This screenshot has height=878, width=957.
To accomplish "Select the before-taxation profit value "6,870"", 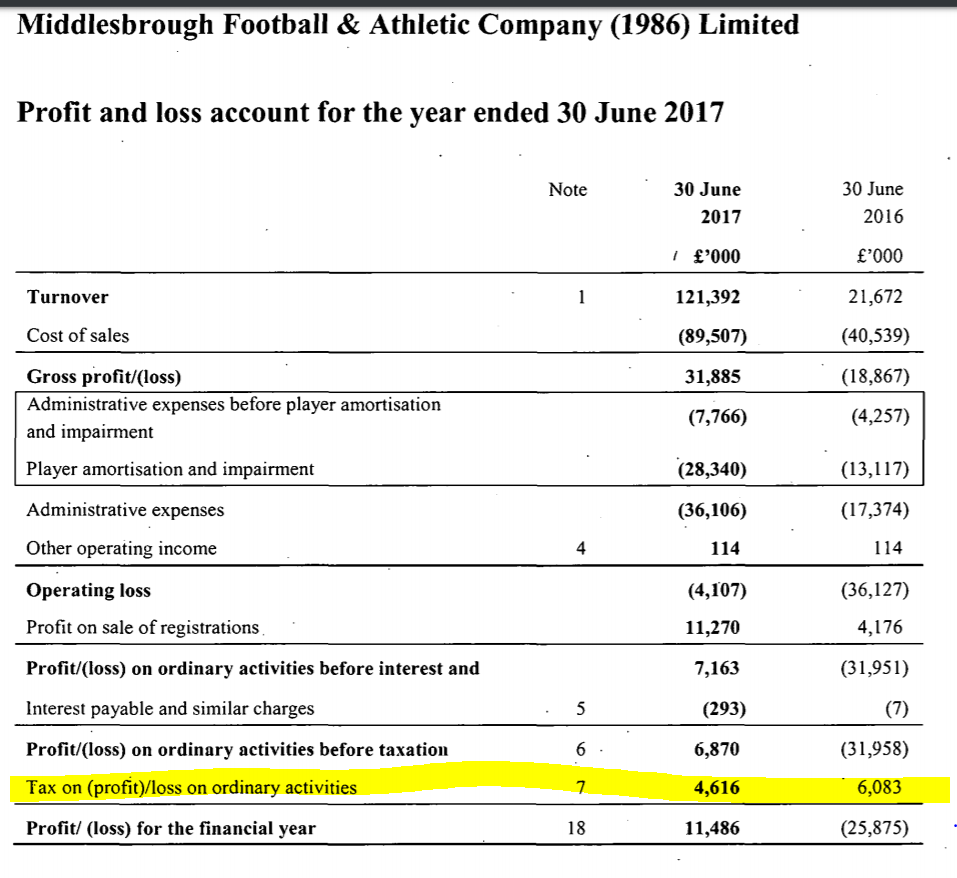I will click(717, 749).
